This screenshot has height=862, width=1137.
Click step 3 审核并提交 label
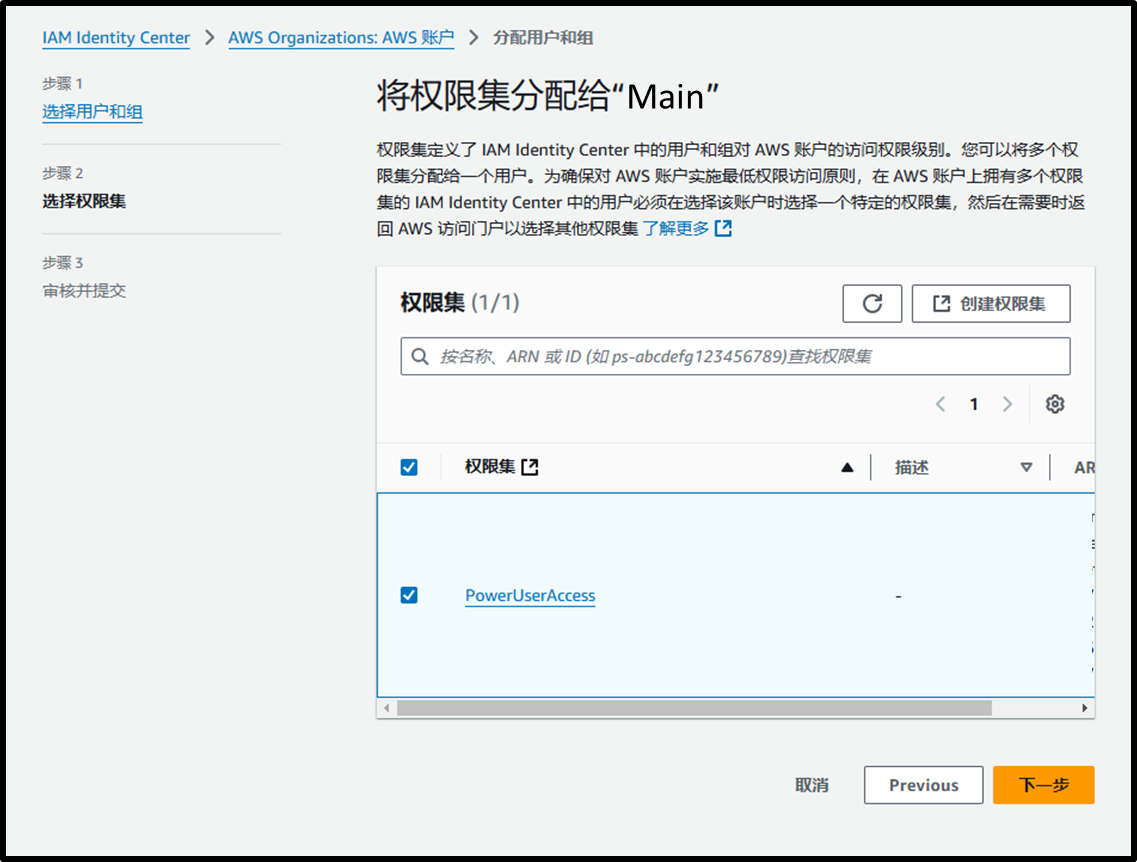click(84, 291)
